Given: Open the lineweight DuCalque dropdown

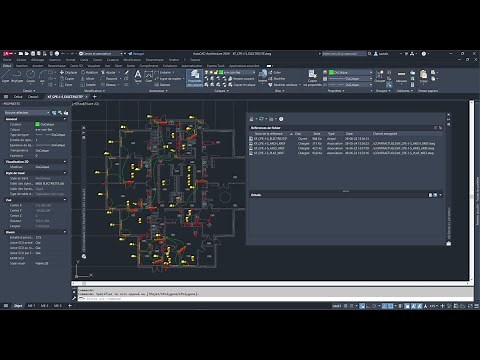Looking at the screenshot, I should (x=350, y=79).
